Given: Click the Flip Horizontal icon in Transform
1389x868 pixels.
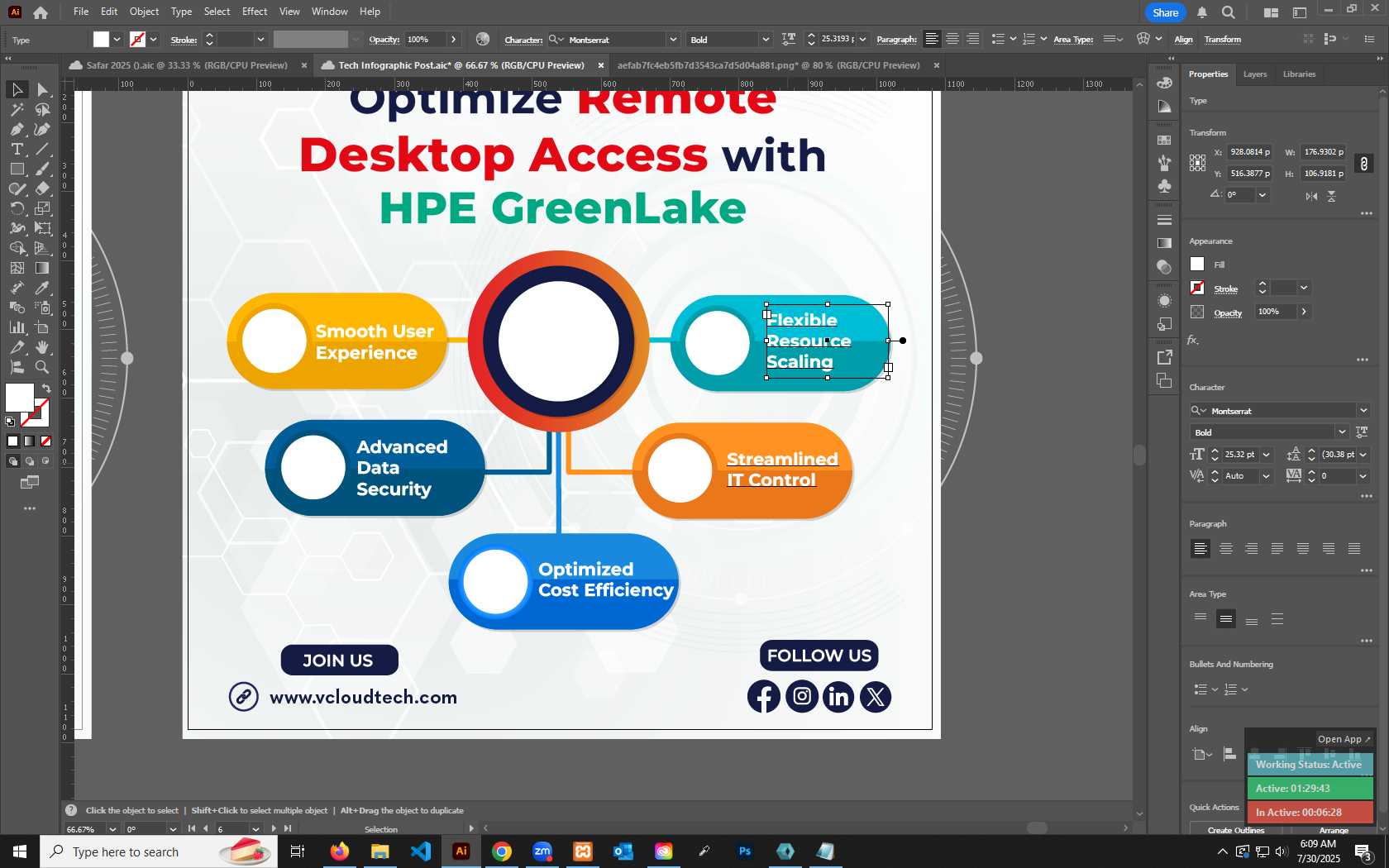Looking at the screenshot, I should tap(1311, 196).
